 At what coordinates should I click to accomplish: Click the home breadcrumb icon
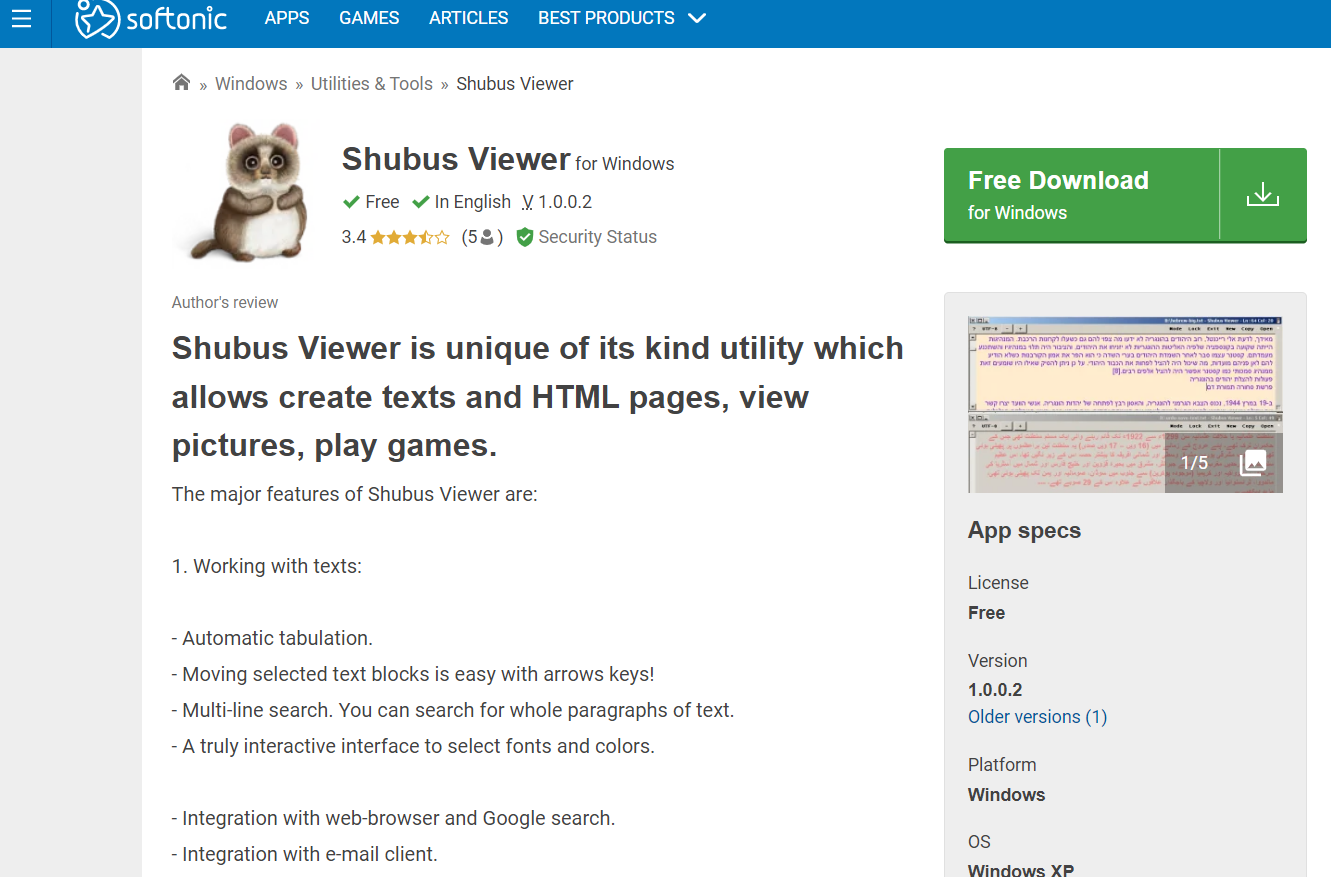(181, 83)
